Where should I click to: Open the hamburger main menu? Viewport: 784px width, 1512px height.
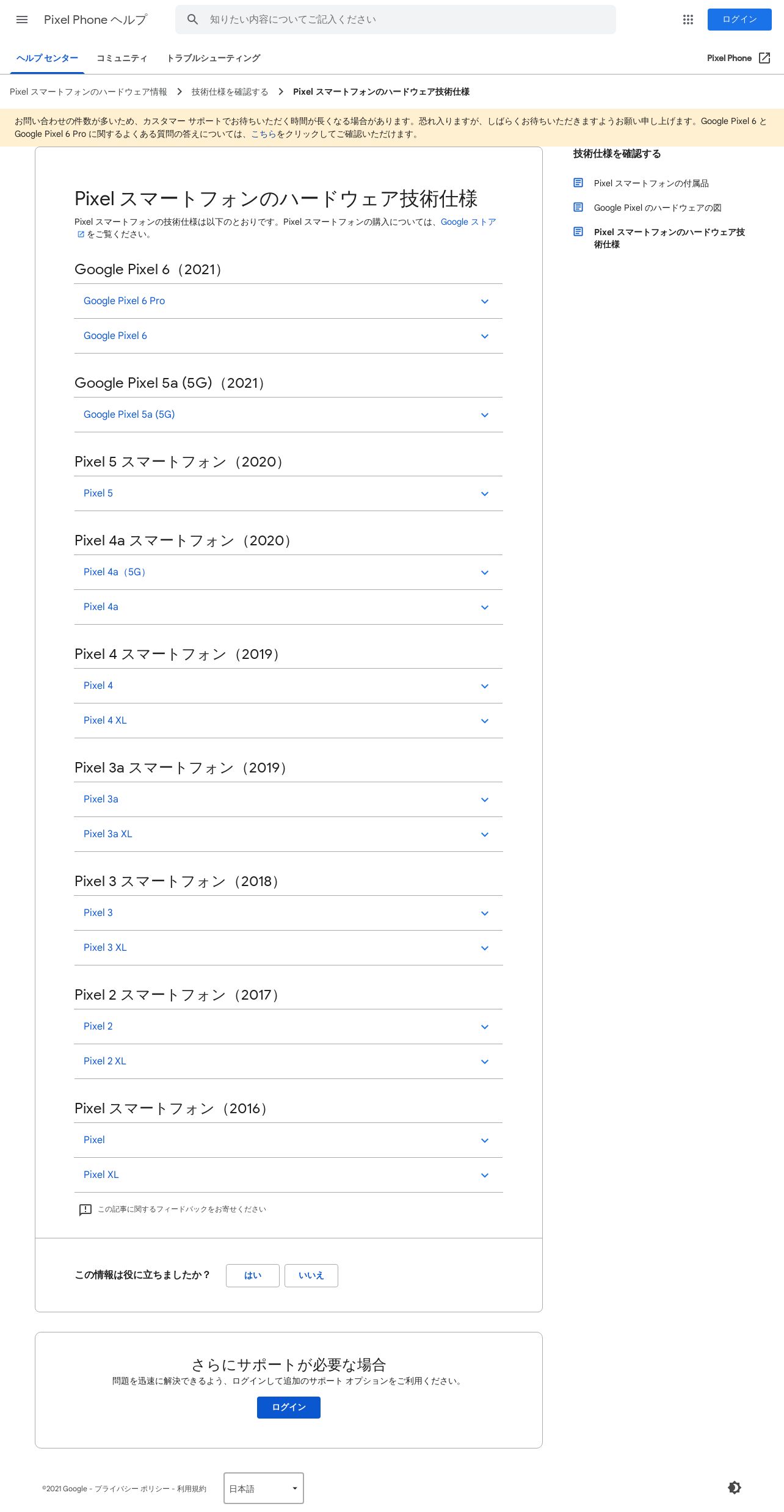(22, 20)
